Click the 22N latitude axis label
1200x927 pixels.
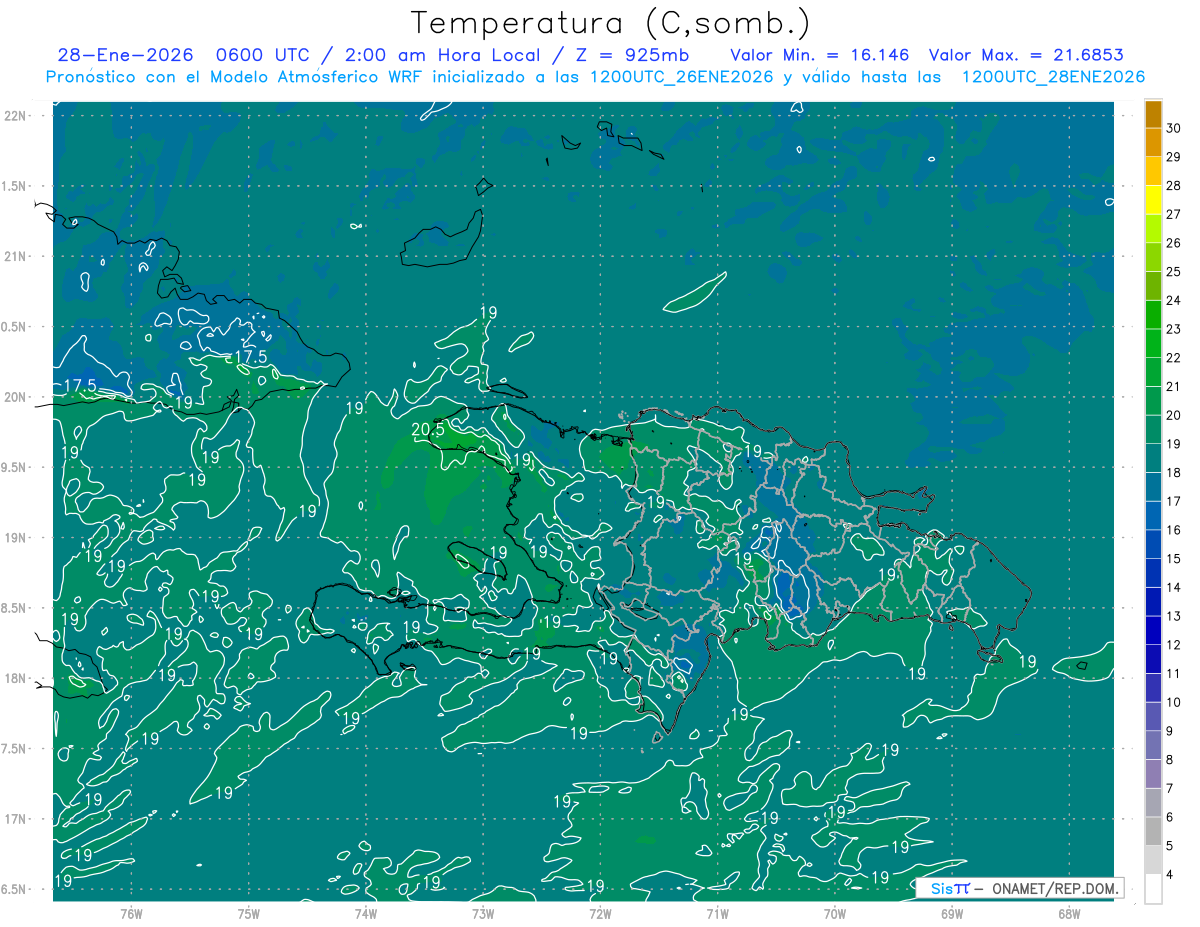(15, 116)
